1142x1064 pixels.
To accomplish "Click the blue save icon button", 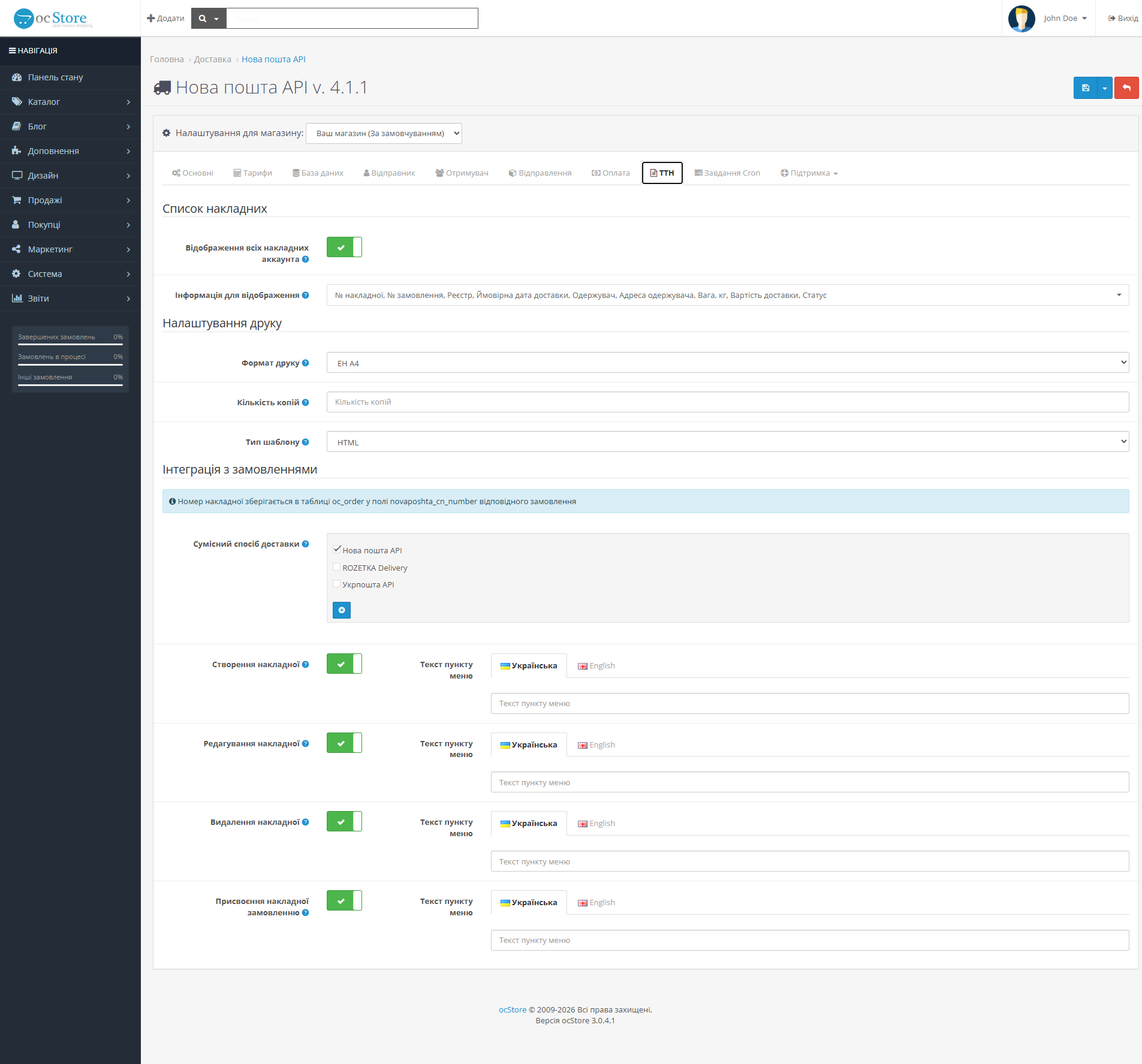I will point(1085,88).
